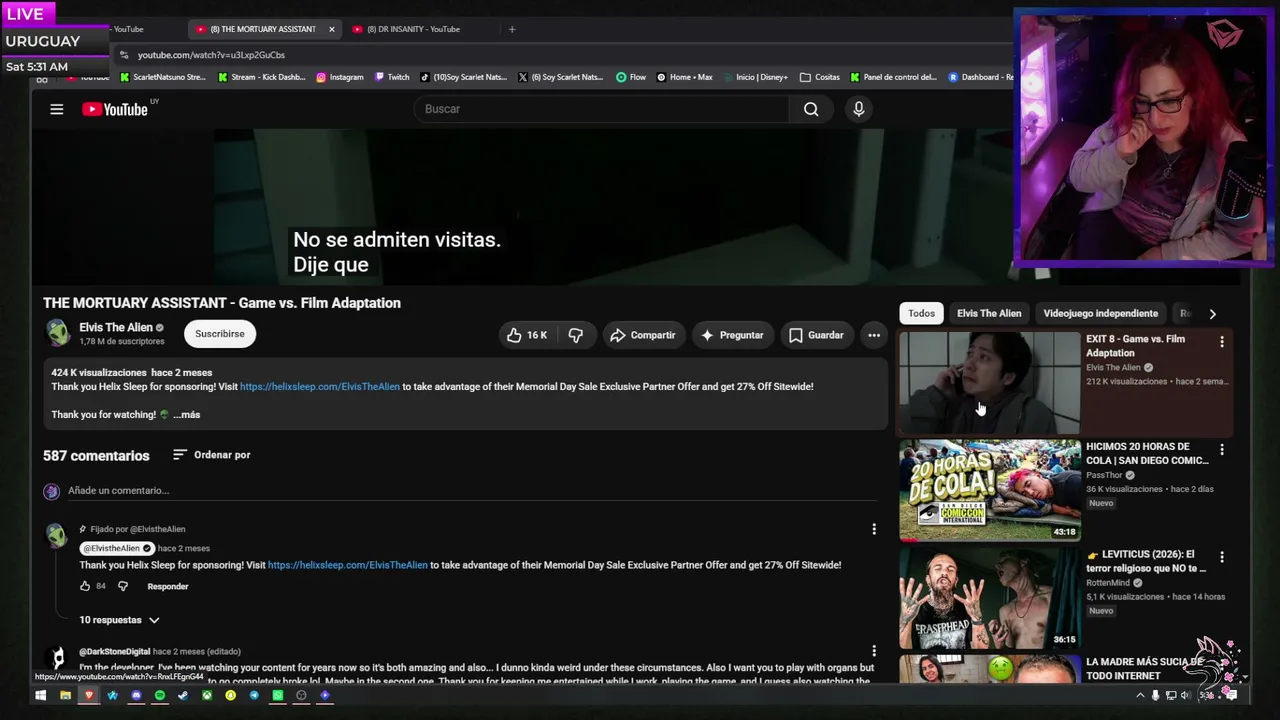Open options menu for pinned comment

[874, 529]
